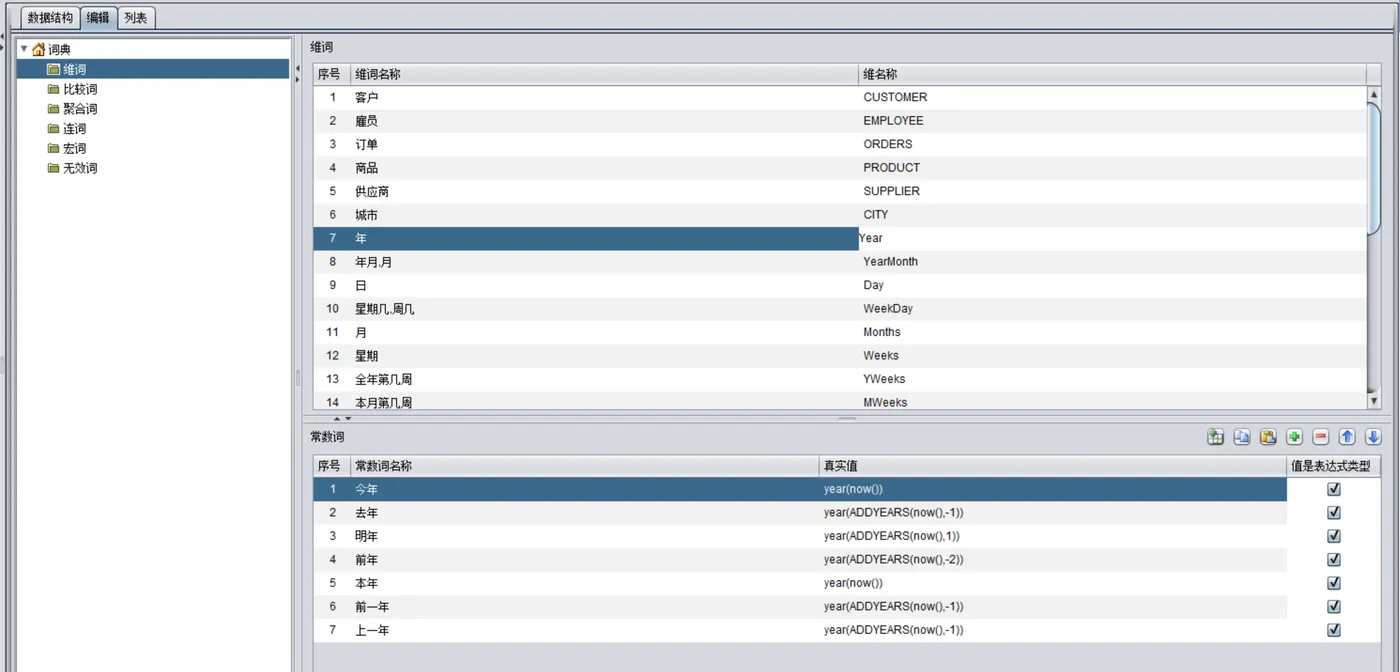Click the copy icon in 常数词 toolbar
Viewport: 1400px width, 672px height.
click(1241, 437)
